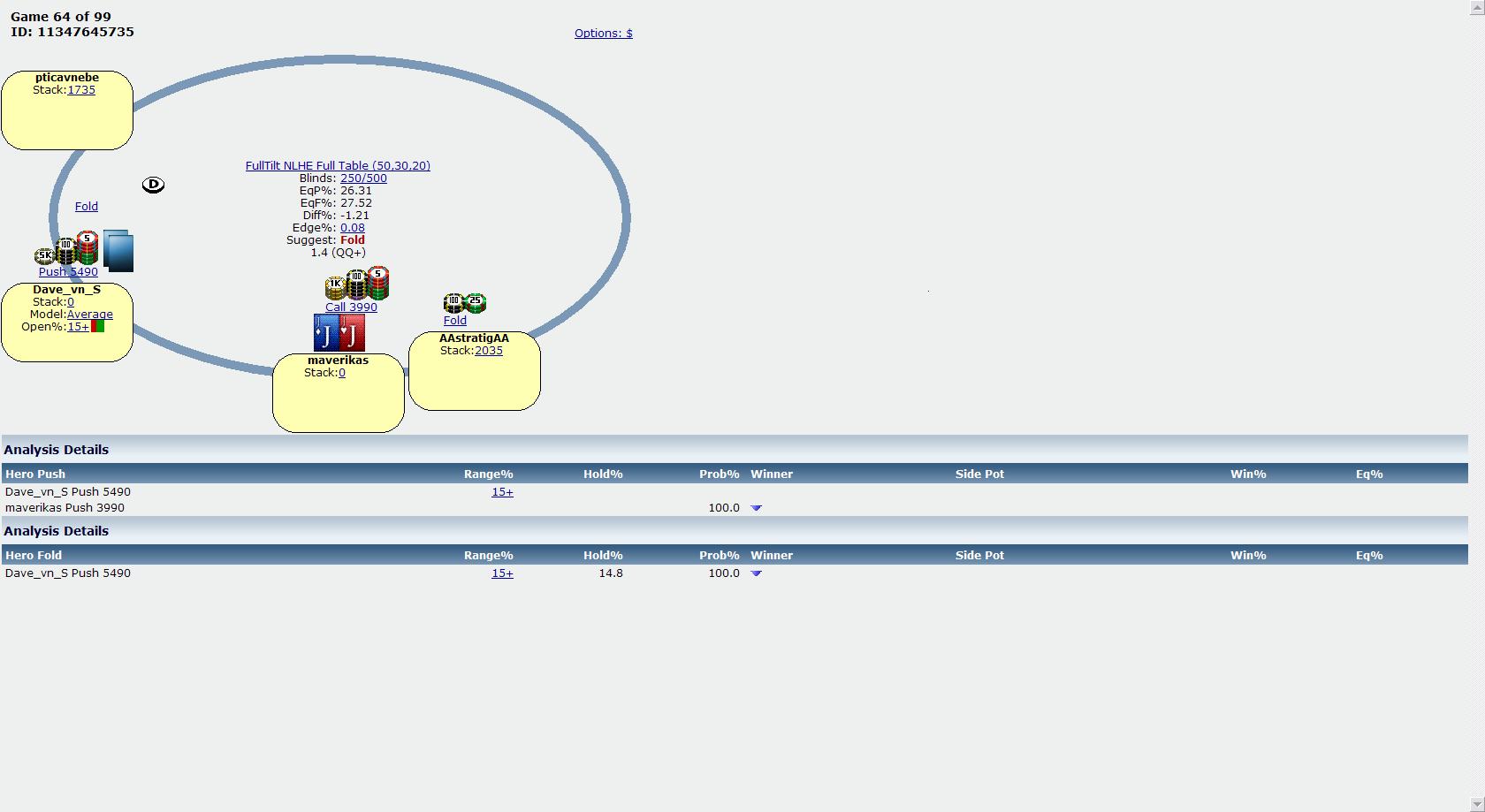This screenshot has height=812, width=1485.
Task: Edit pticavnebe's stack 1735
Action: (x=81, y=90)
